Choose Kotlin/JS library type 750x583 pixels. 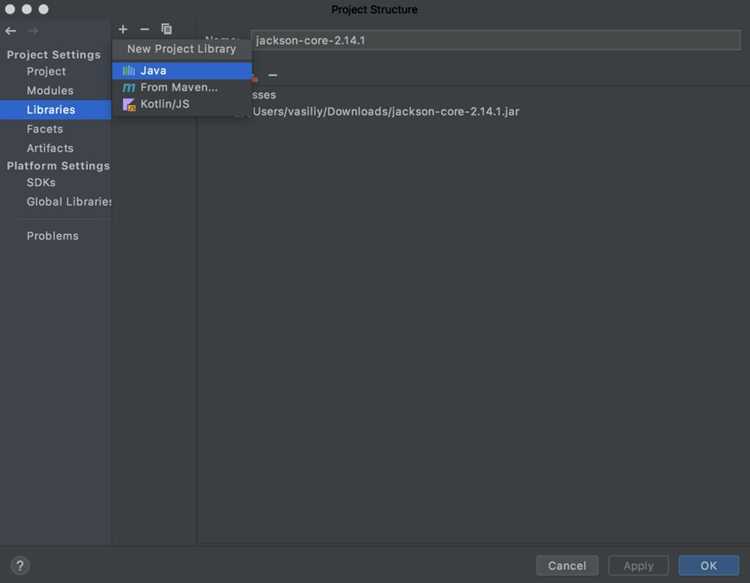click(x=182, y=104)
